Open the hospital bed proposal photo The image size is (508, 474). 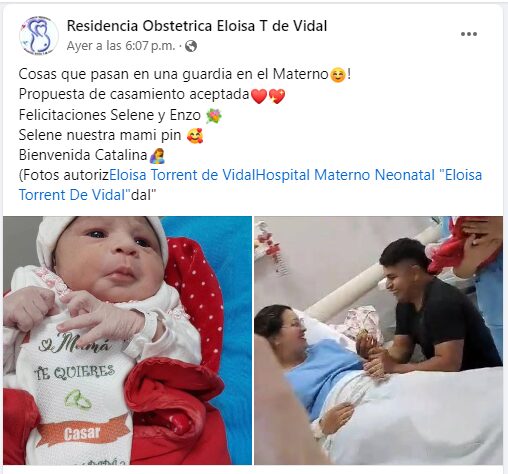coord(378,340)
